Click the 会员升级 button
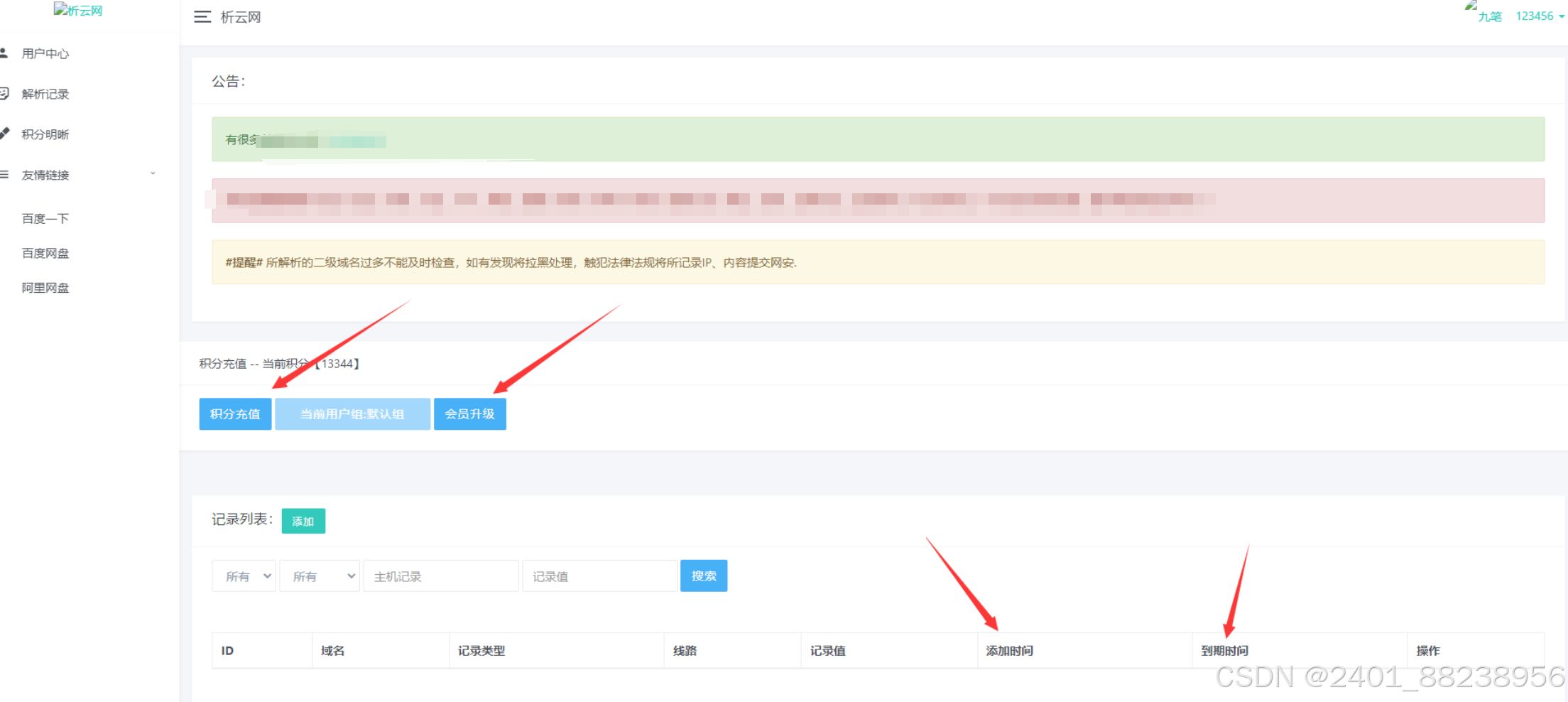The image size is (1568, 702). click(469, 414)
